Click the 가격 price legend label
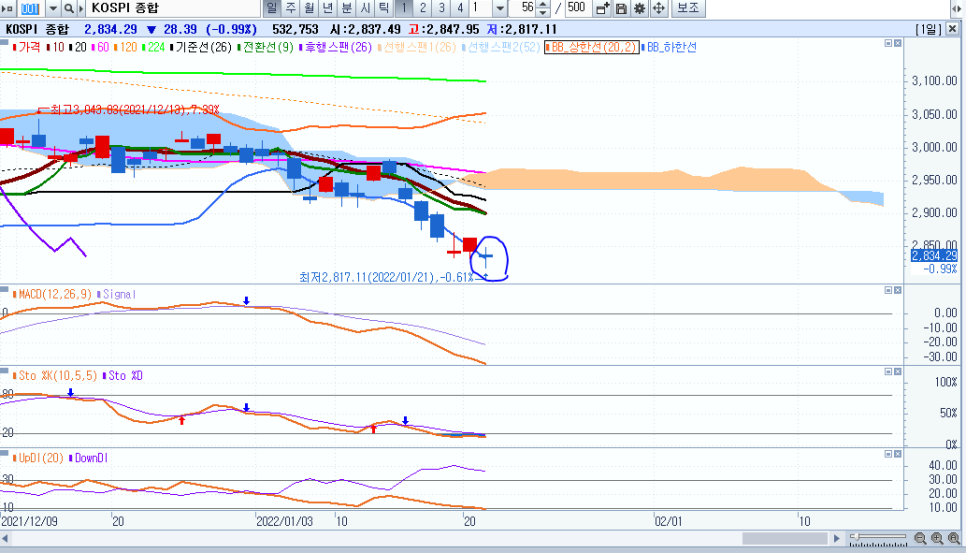Screen dimensions: 966x553 coord(26,47)
